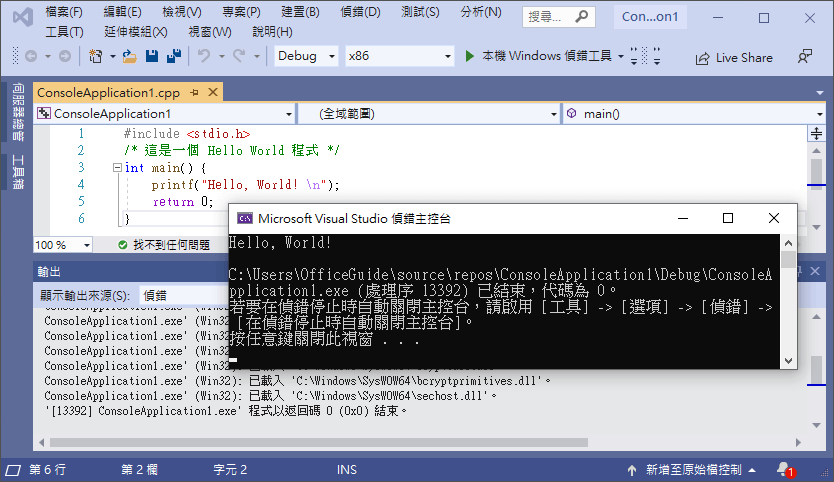
Task: Open the 工具箱 side tab
Action: point(18,172)
